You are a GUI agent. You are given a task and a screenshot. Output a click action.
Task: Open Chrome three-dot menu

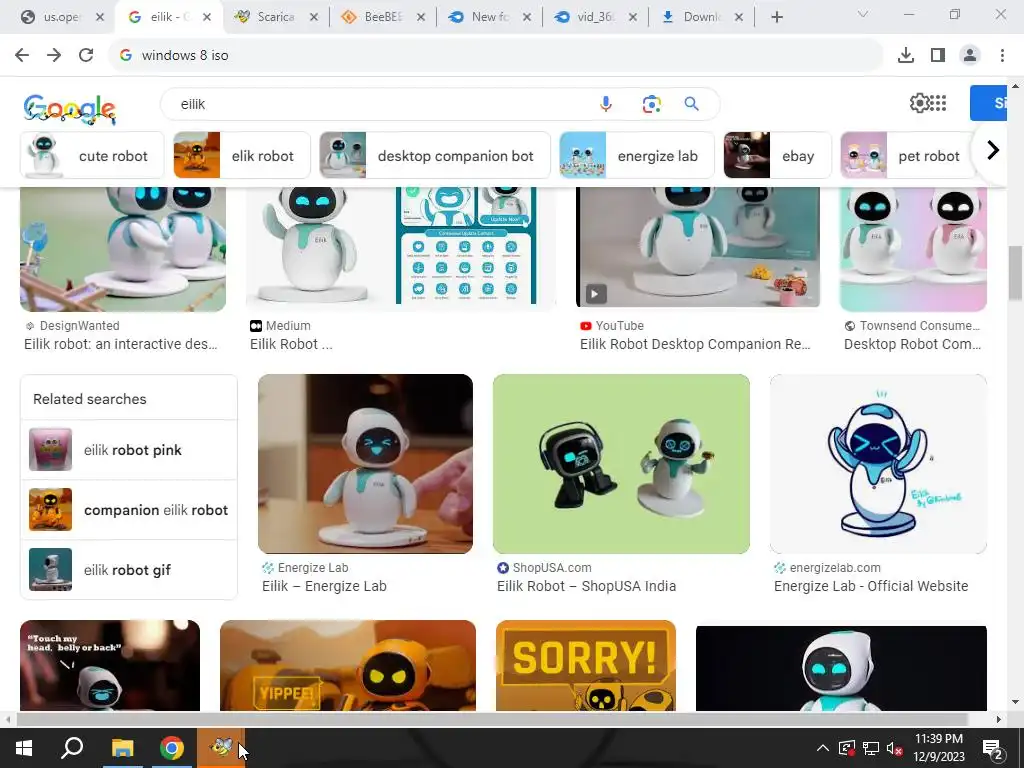[1002, 56]
